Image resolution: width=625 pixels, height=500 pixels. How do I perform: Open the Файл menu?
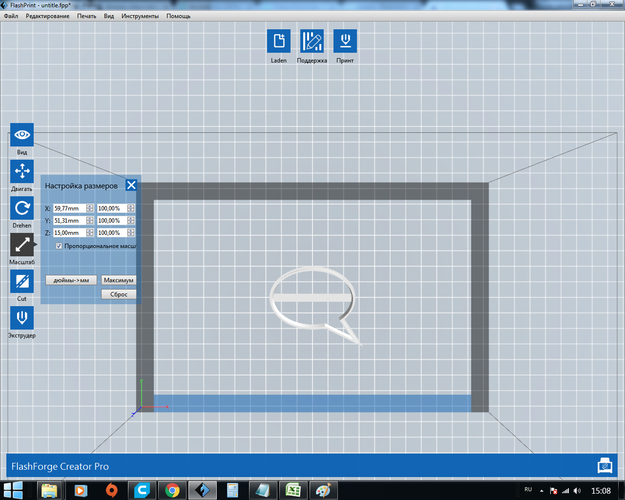click(x=11, y=16)
